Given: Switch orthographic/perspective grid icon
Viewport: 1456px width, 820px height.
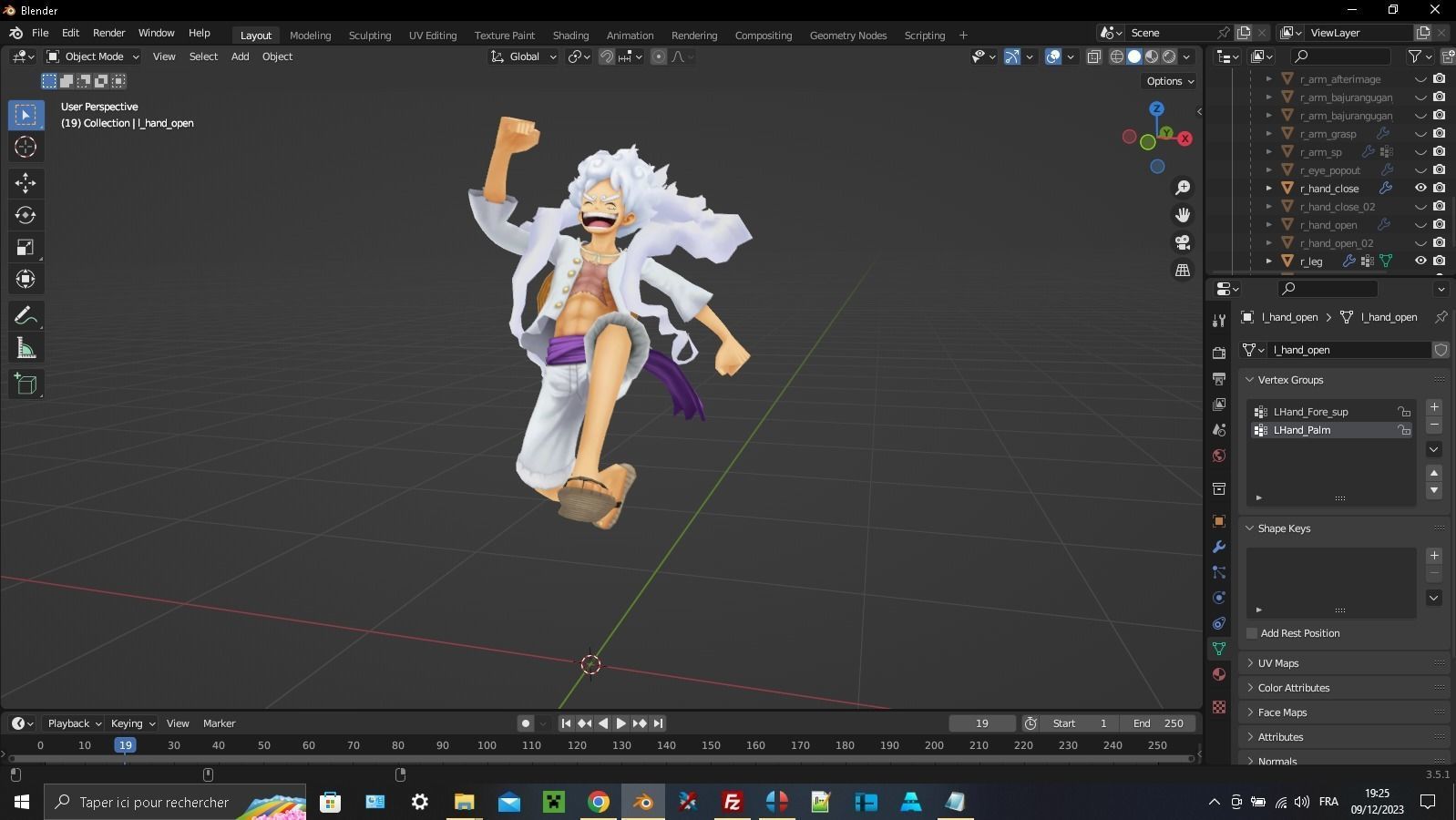Looking at the screenshot, I should pyautogui.click(x=1183, y=270).
